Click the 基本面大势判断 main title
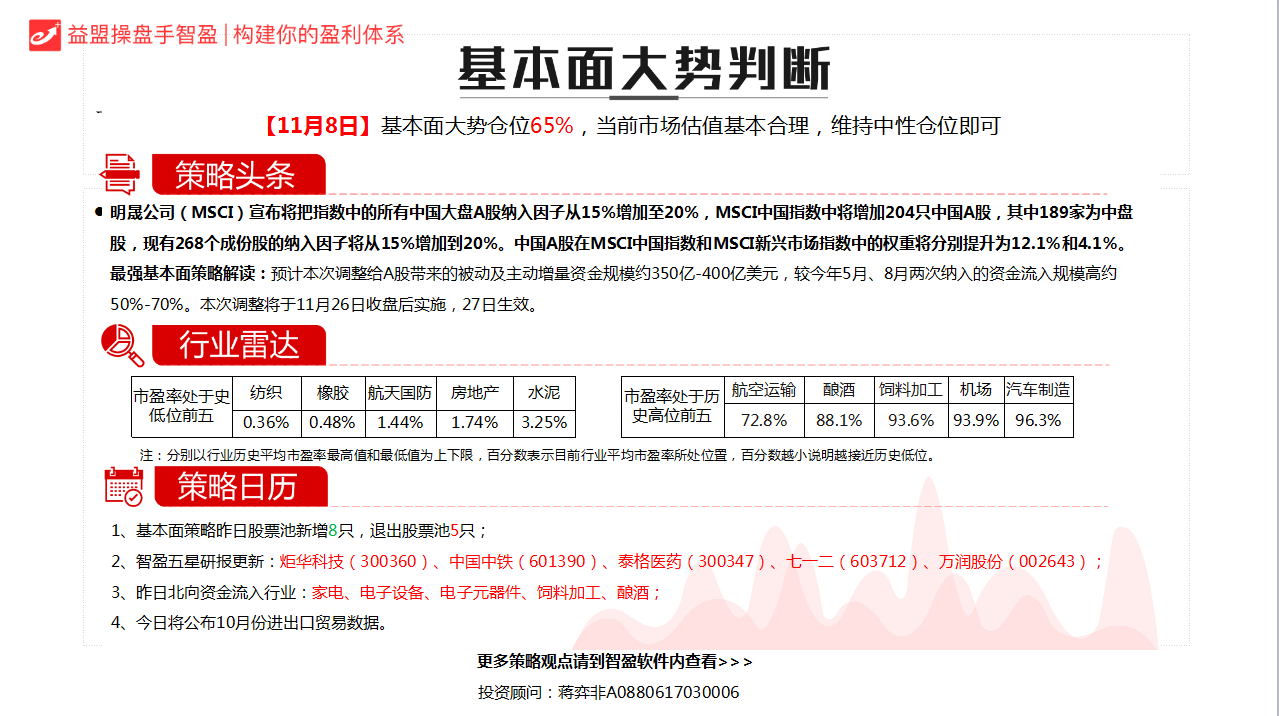 (x=643, y=70)
